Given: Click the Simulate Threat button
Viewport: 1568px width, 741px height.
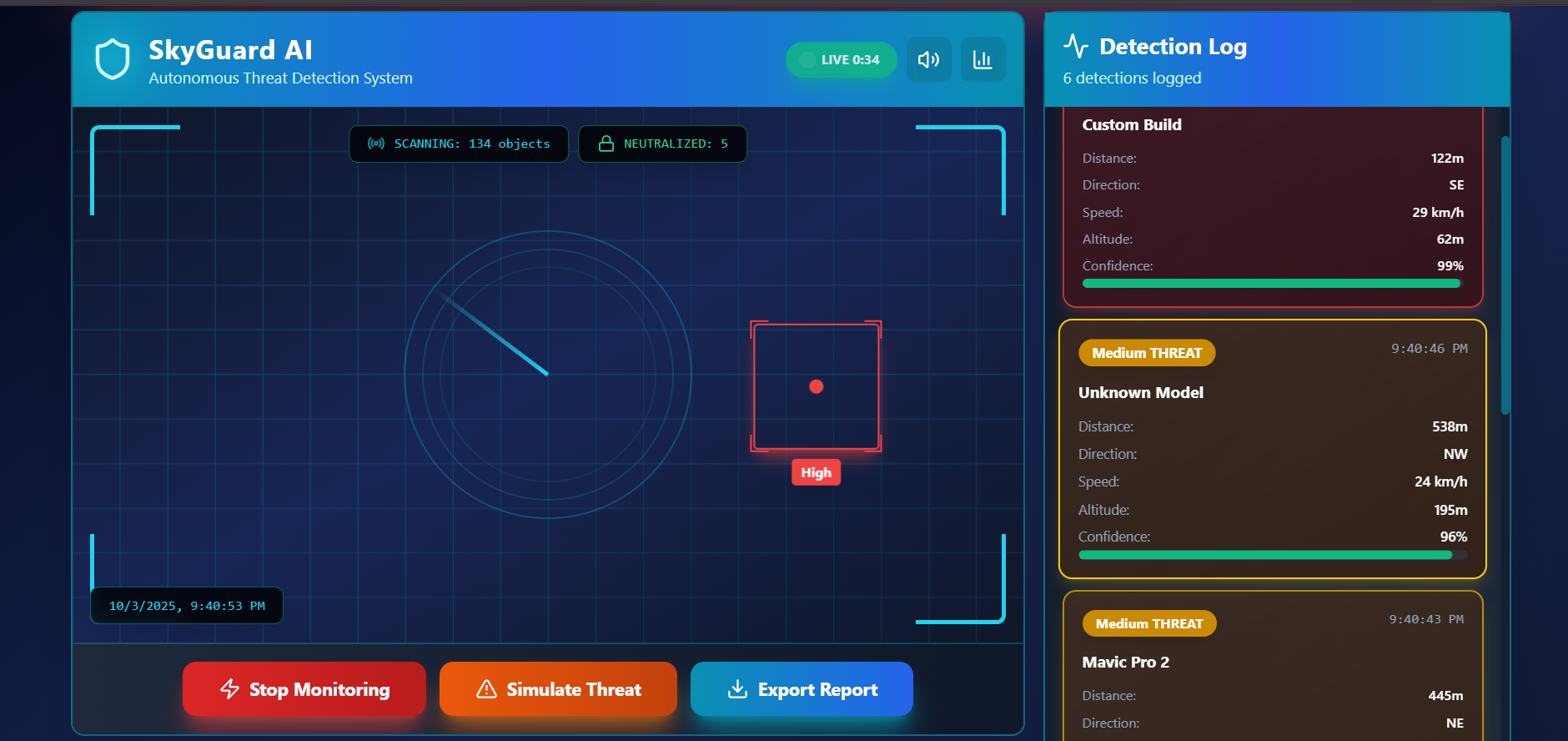Looking at the screenshot, I should [x=558, y=689].
